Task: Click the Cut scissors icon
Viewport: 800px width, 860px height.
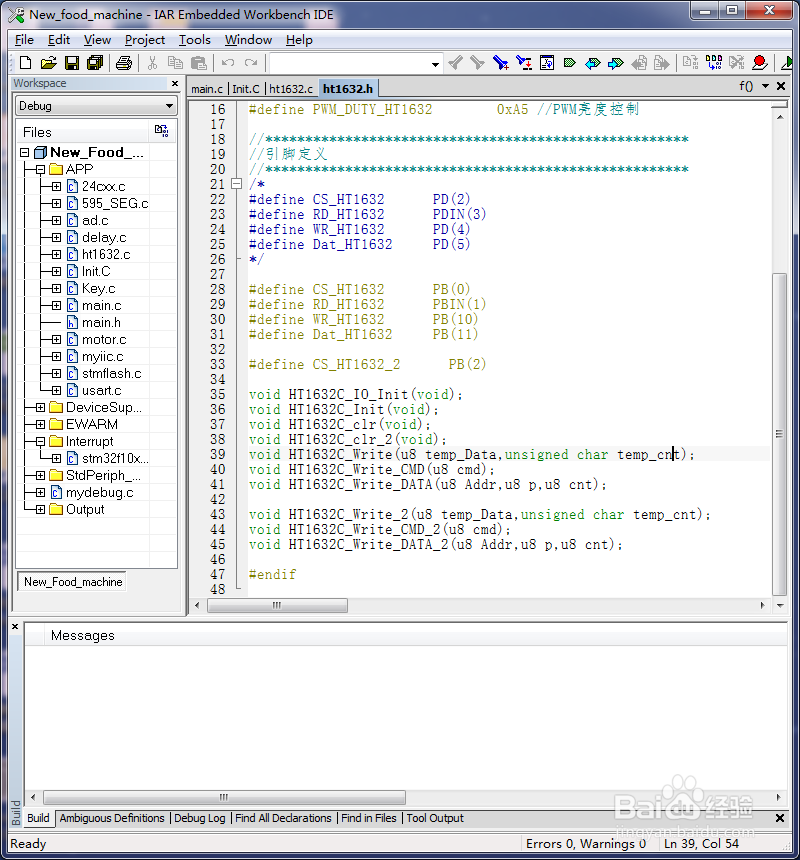Action: point(152,63)
